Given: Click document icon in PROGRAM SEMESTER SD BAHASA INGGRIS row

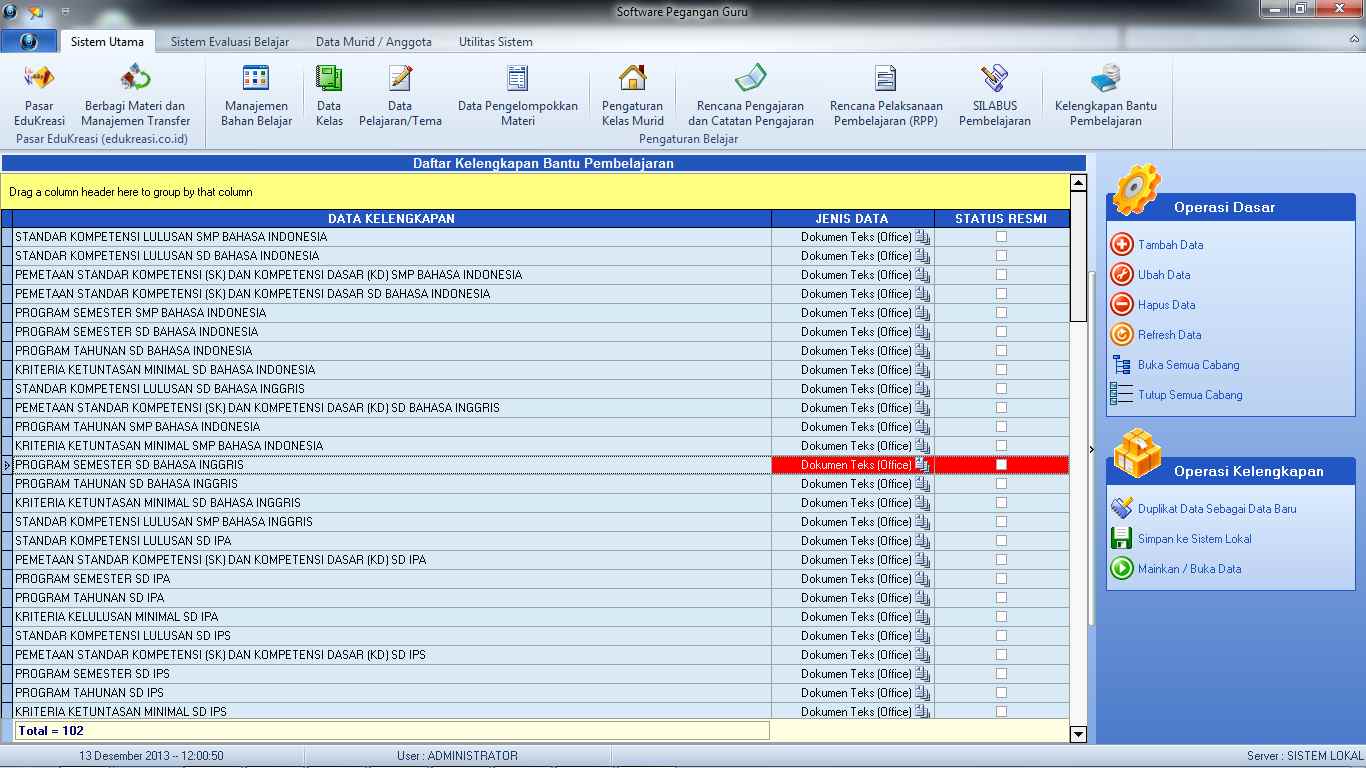Looking at the screenshot, I should 922,465.
